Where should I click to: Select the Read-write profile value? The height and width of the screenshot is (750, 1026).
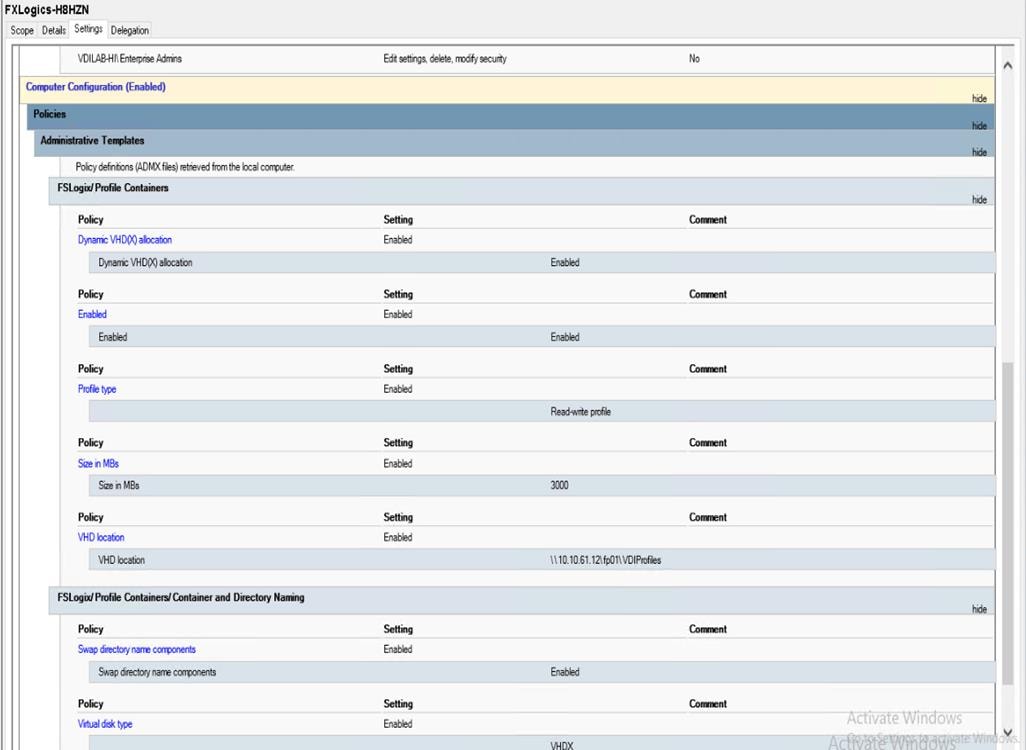(x=580, y=412)
